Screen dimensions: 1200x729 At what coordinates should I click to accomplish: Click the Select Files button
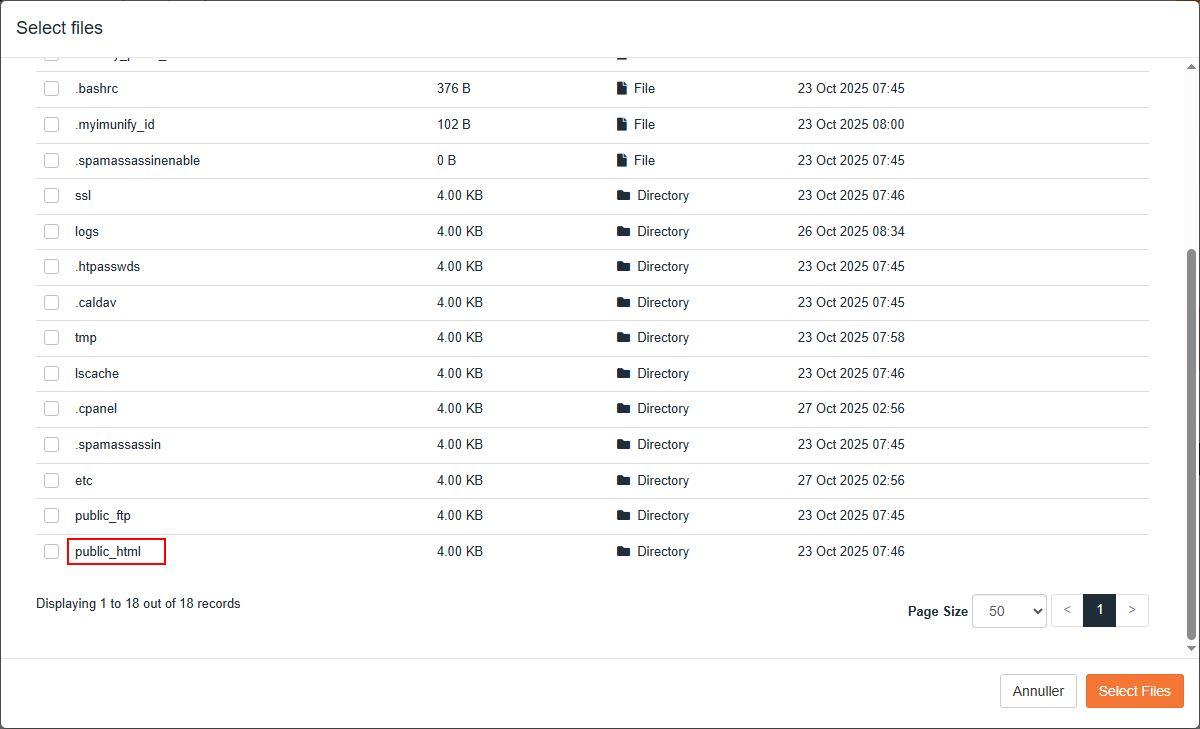1134,690
